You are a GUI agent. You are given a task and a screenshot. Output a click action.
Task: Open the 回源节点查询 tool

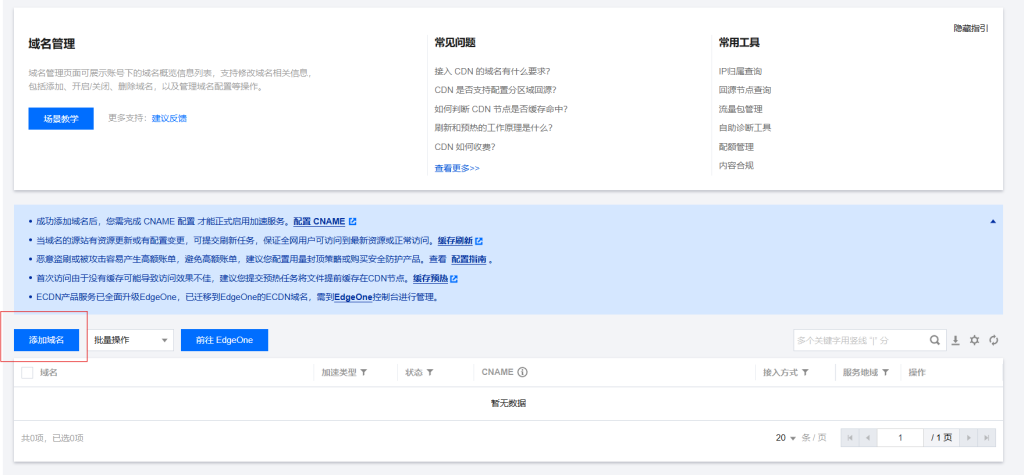744,90
